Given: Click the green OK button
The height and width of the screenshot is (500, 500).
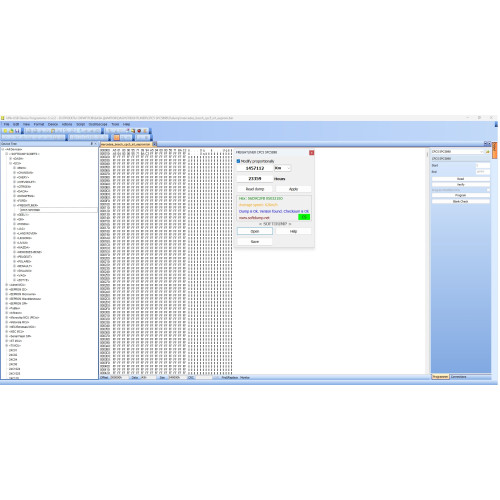Looking at the screenshot, I should 304,217.
